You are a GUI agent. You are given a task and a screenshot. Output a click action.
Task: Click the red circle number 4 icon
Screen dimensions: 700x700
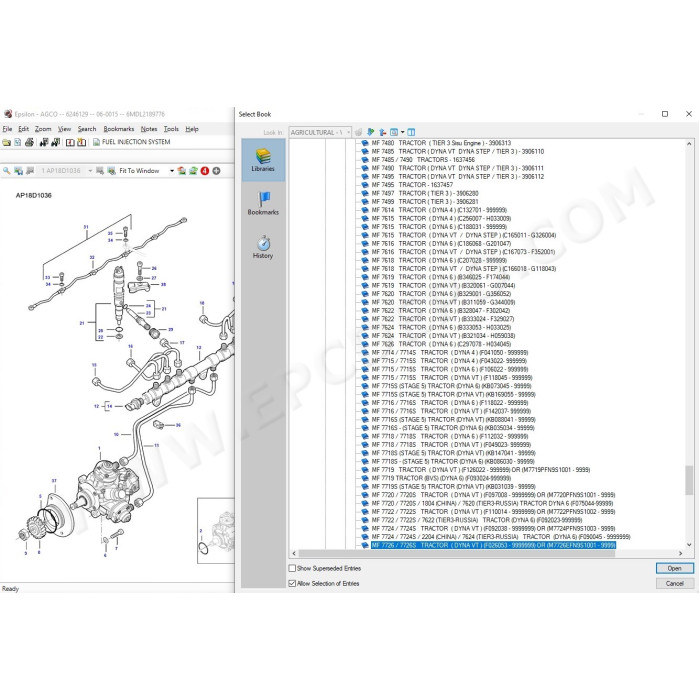coord(205,171)
